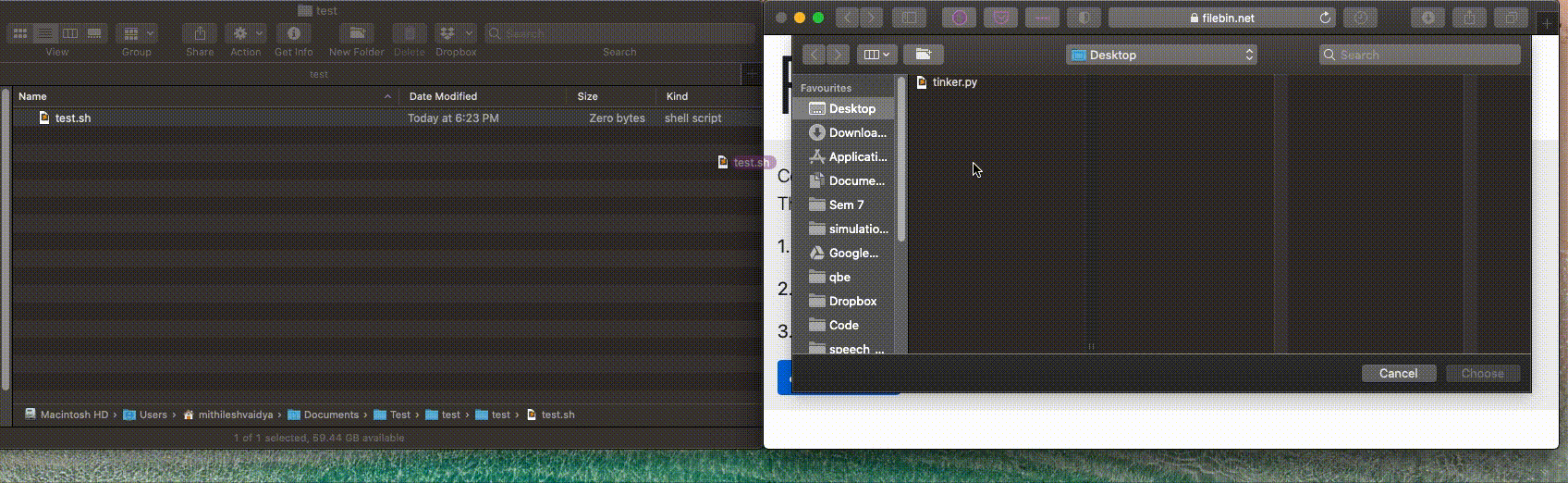Image resolution: width=1568 pixels, height=483 pixels.
Task: Click the Share icon in Finder
Action: tap(200, 33)
